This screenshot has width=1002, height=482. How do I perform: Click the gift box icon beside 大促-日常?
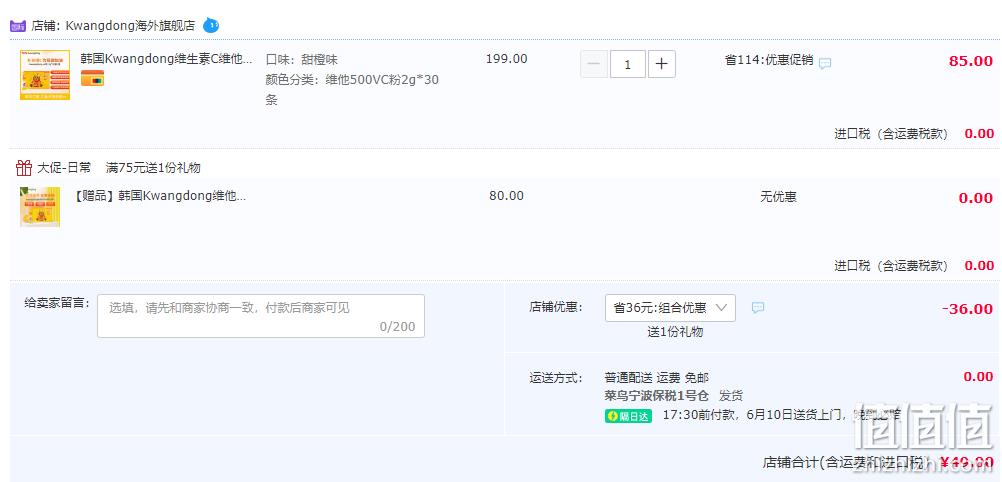click(x=24, y=168)
